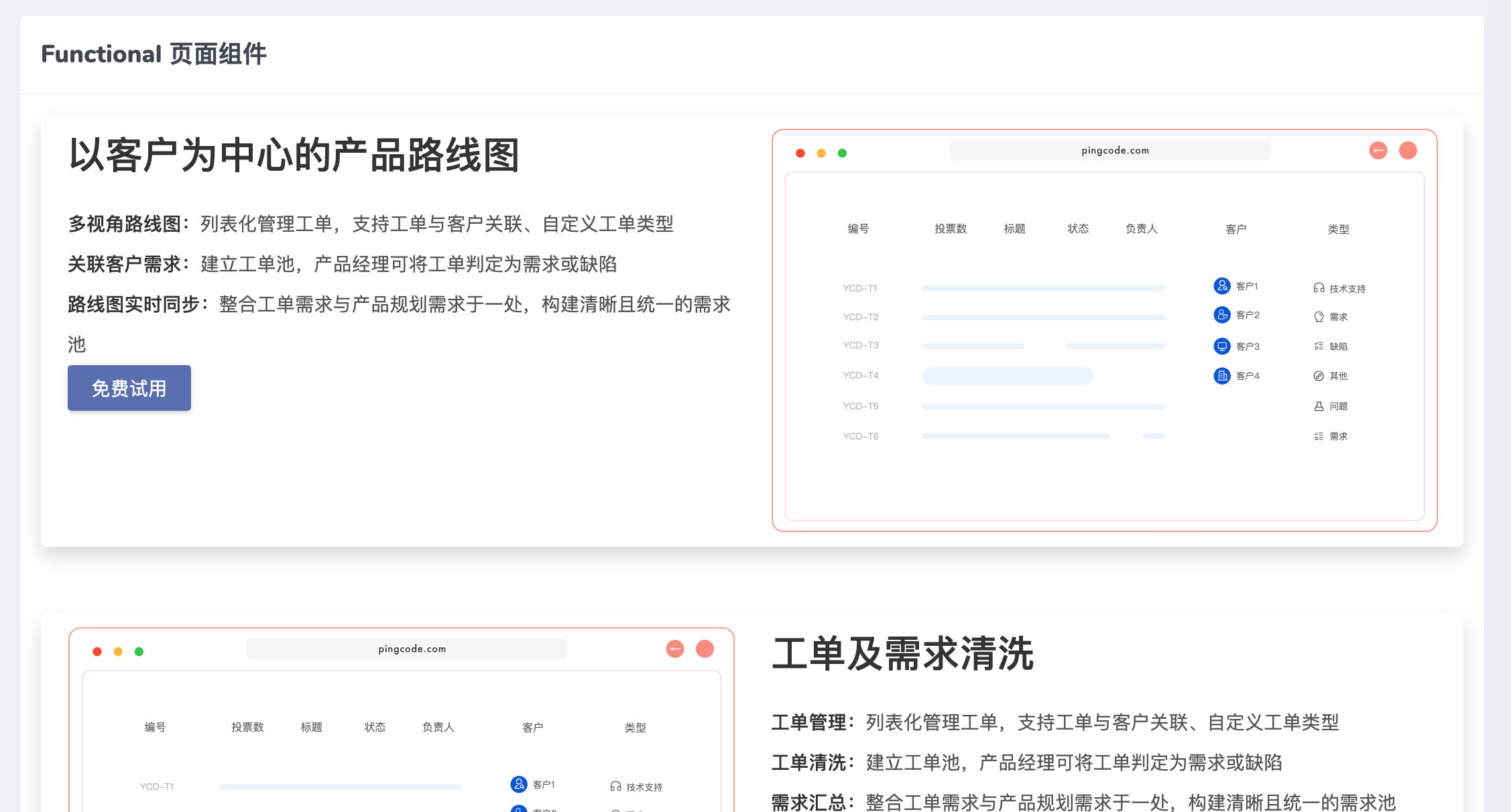
Task: Click the solid pink circle in top mockup
Action: (x=1408, y=151)
